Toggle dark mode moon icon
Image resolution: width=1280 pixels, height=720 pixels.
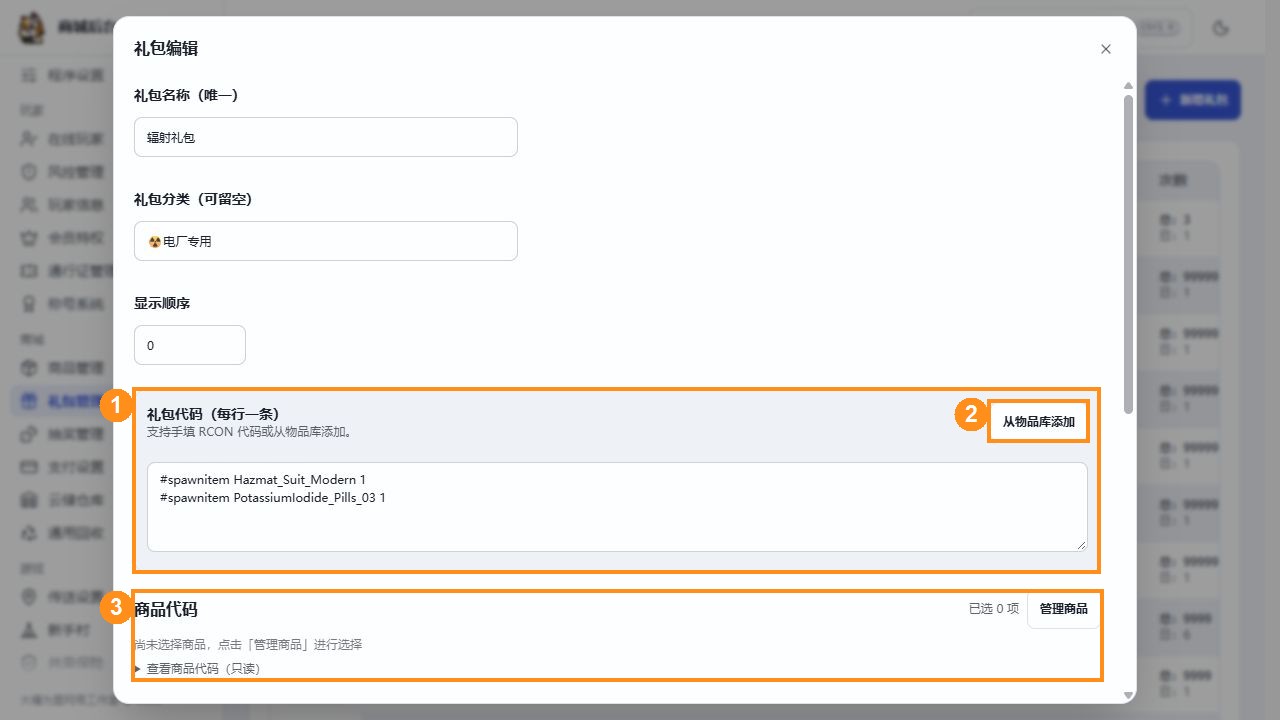coord(1219,28)
